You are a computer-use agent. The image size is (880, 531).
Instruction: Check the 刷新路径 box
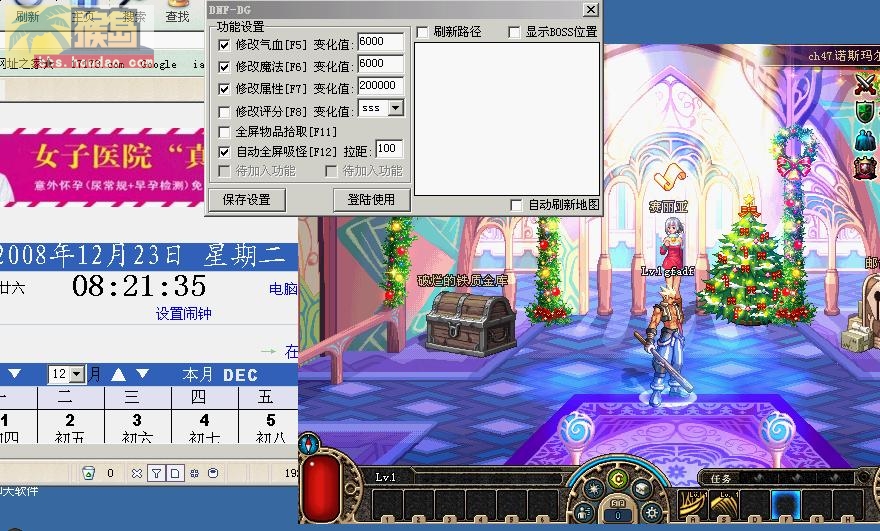click(x=422, y=32)
